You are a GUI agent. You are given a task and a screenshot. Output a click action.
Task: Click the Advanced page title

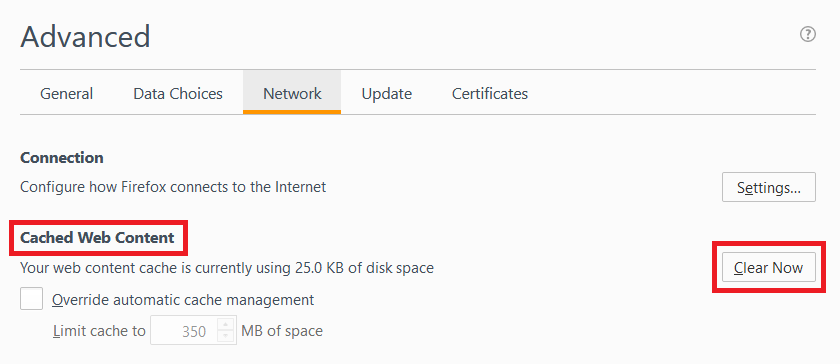(85, 37)
